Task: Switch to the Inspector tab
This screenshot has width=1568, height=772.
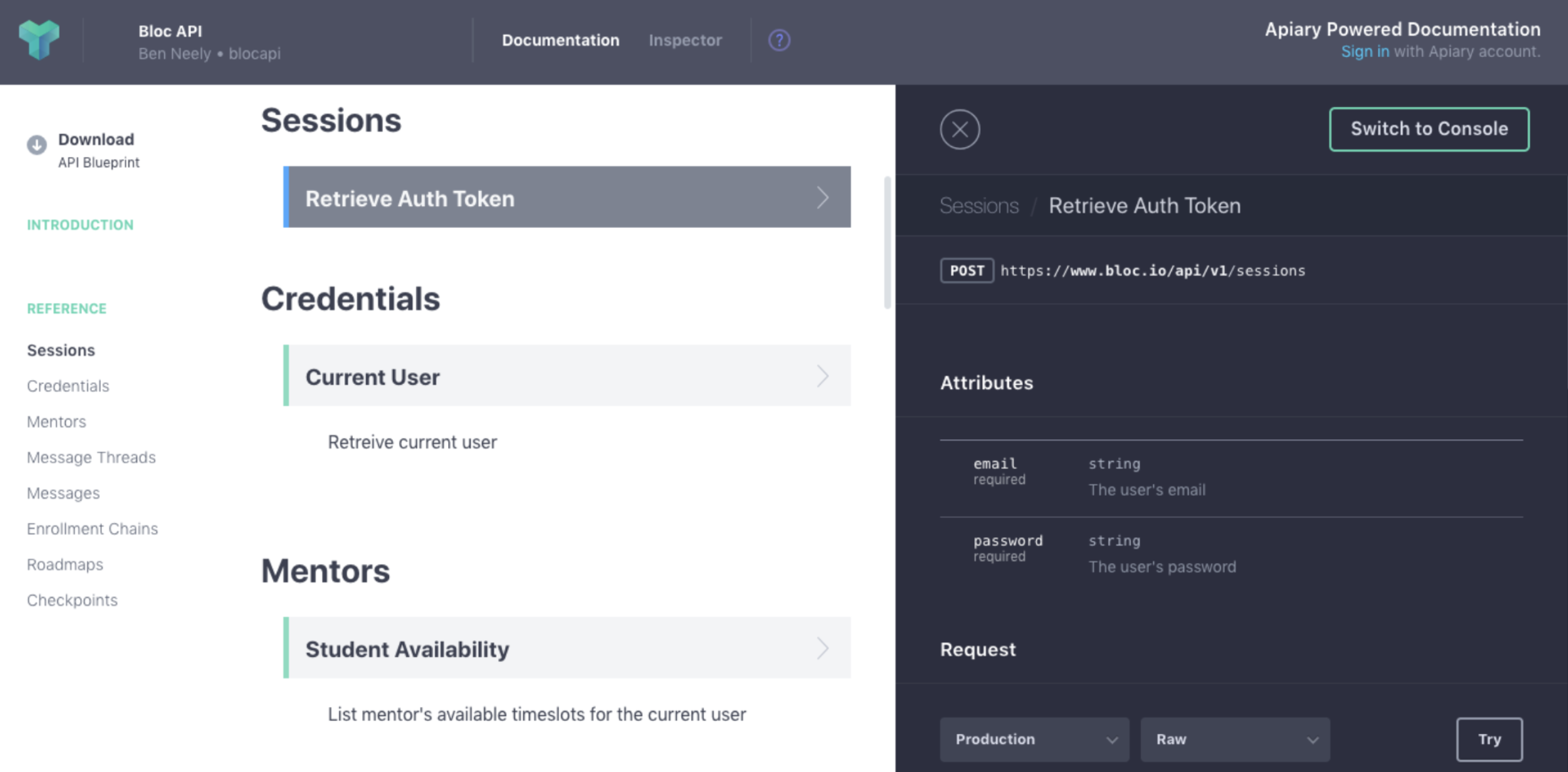Action: coord(685,41)
